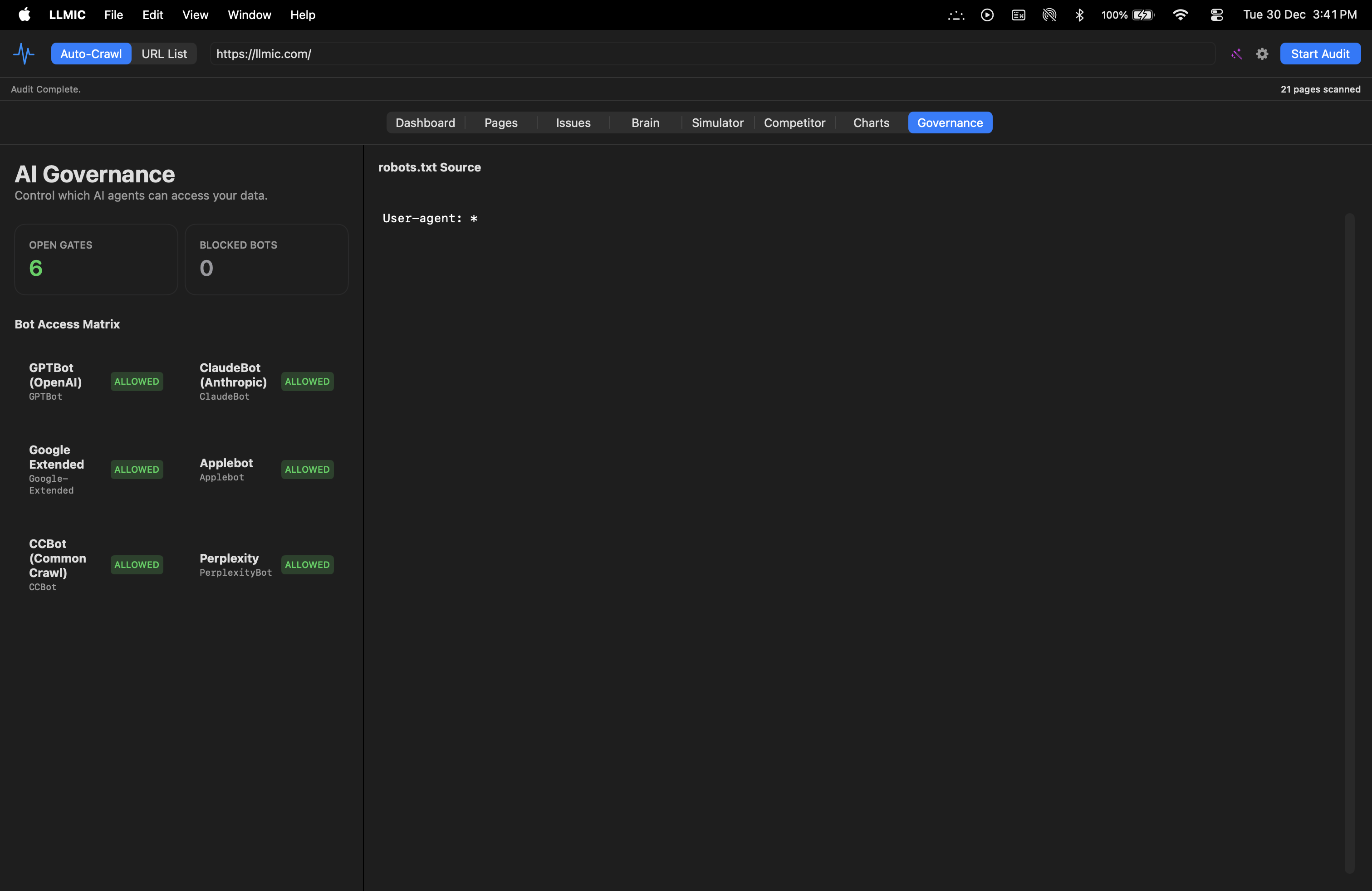The height and width of the screenshot is (891, 1372).
Task: Open the Window menu
Action: [x=249, y=15]
